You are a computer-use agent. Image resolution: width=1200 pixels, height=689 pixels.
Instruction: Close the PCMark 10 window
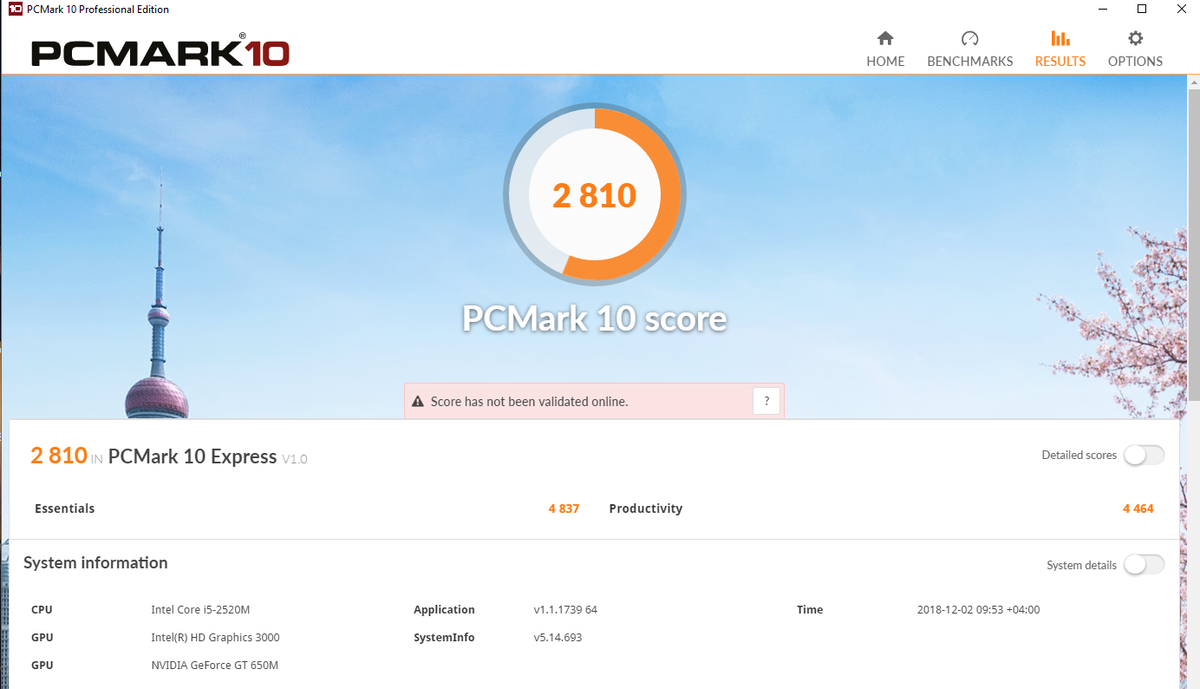1181,9
